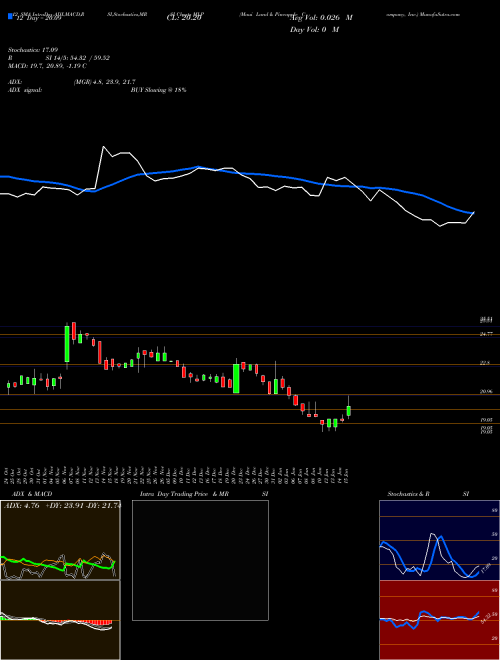
Task: Select 'ADX: 4.76 +DY: 23.91 -DY: 21.74' readout
Action: (62, 506)
